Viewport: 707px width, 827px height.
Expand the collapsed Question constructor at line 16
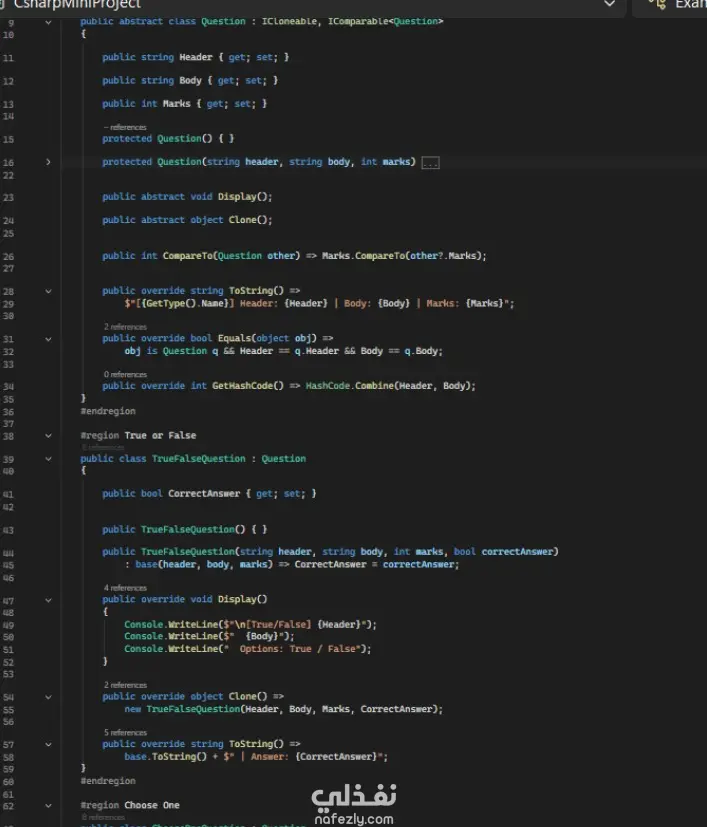[49, 162]
